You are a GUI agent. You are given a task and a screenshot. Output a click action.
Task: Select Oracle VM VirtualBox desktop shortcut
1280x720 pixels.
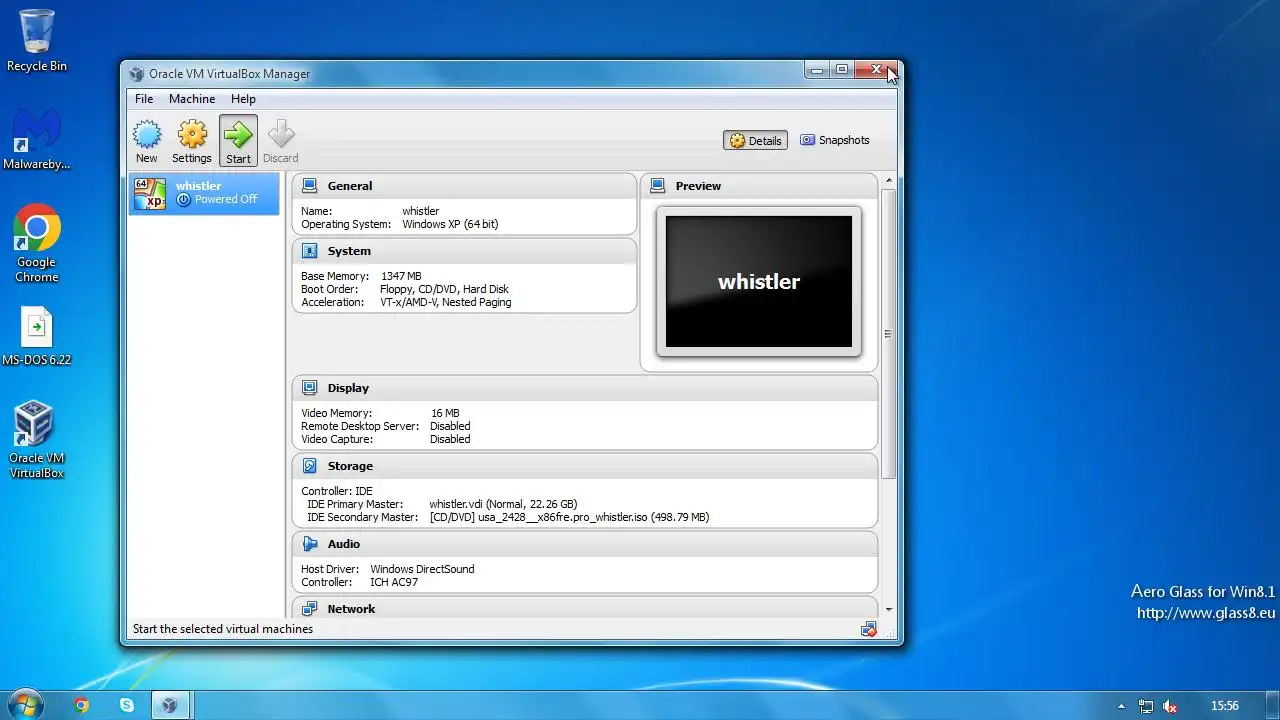tap(37, 440)
